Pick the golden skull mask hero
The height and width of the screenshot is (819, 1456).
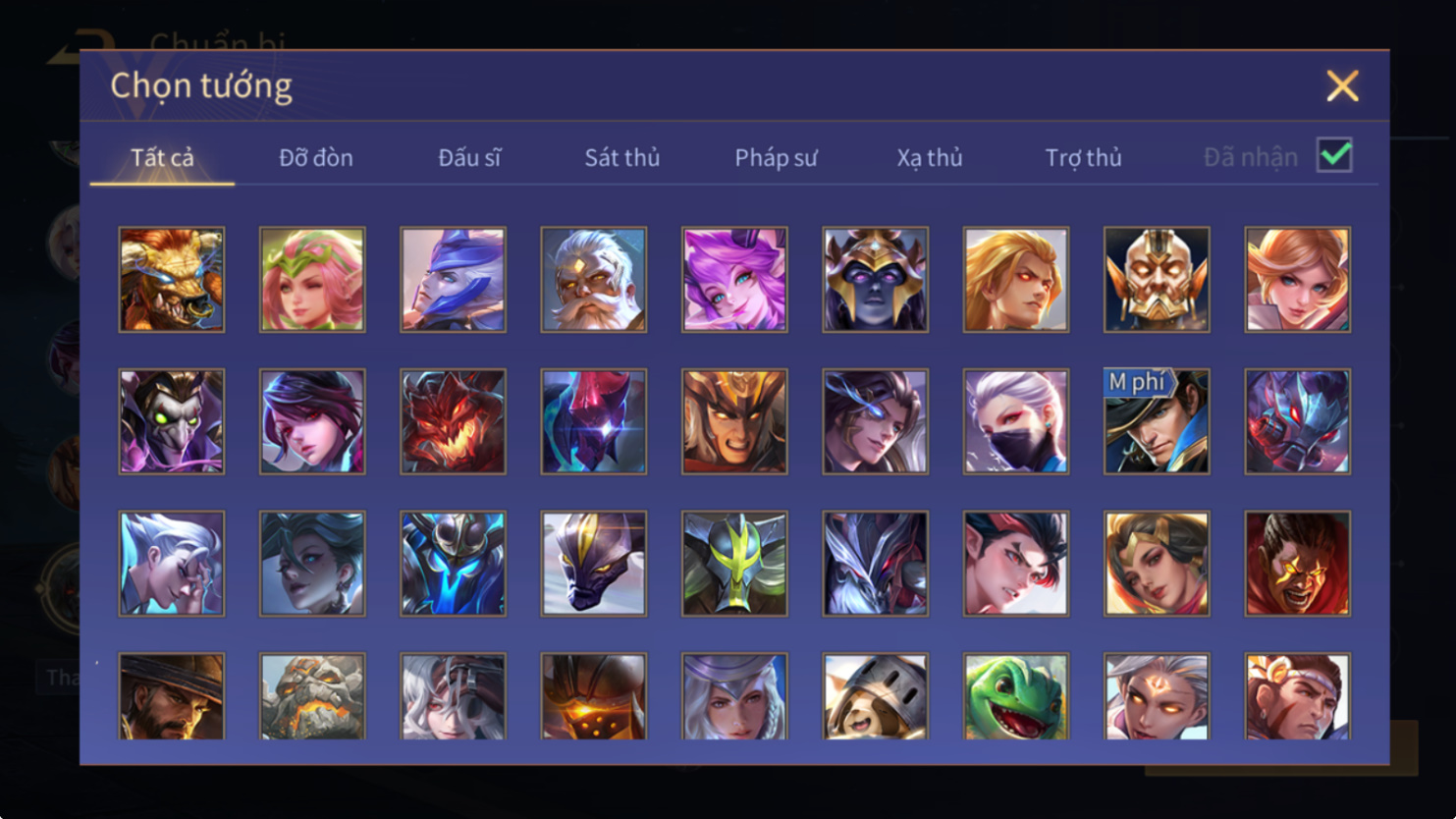coord(1157,280)
